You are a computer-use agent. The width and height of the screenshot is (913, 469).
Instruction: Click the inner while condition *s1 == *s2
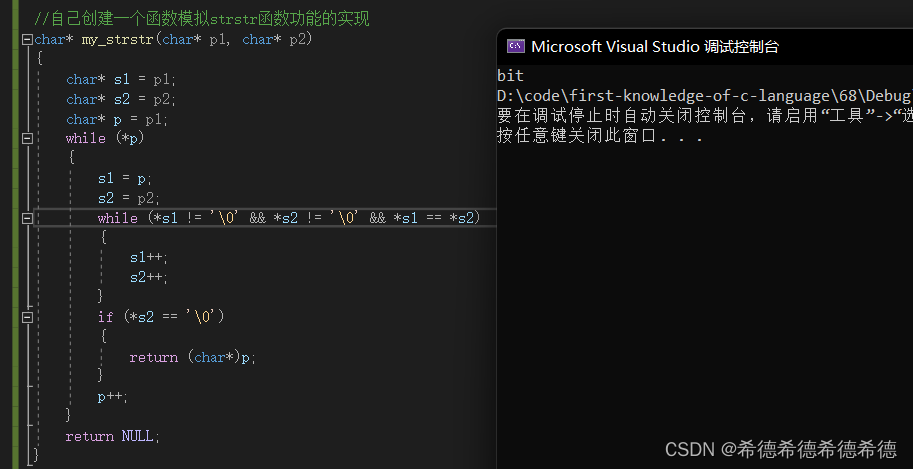point(434,218)
